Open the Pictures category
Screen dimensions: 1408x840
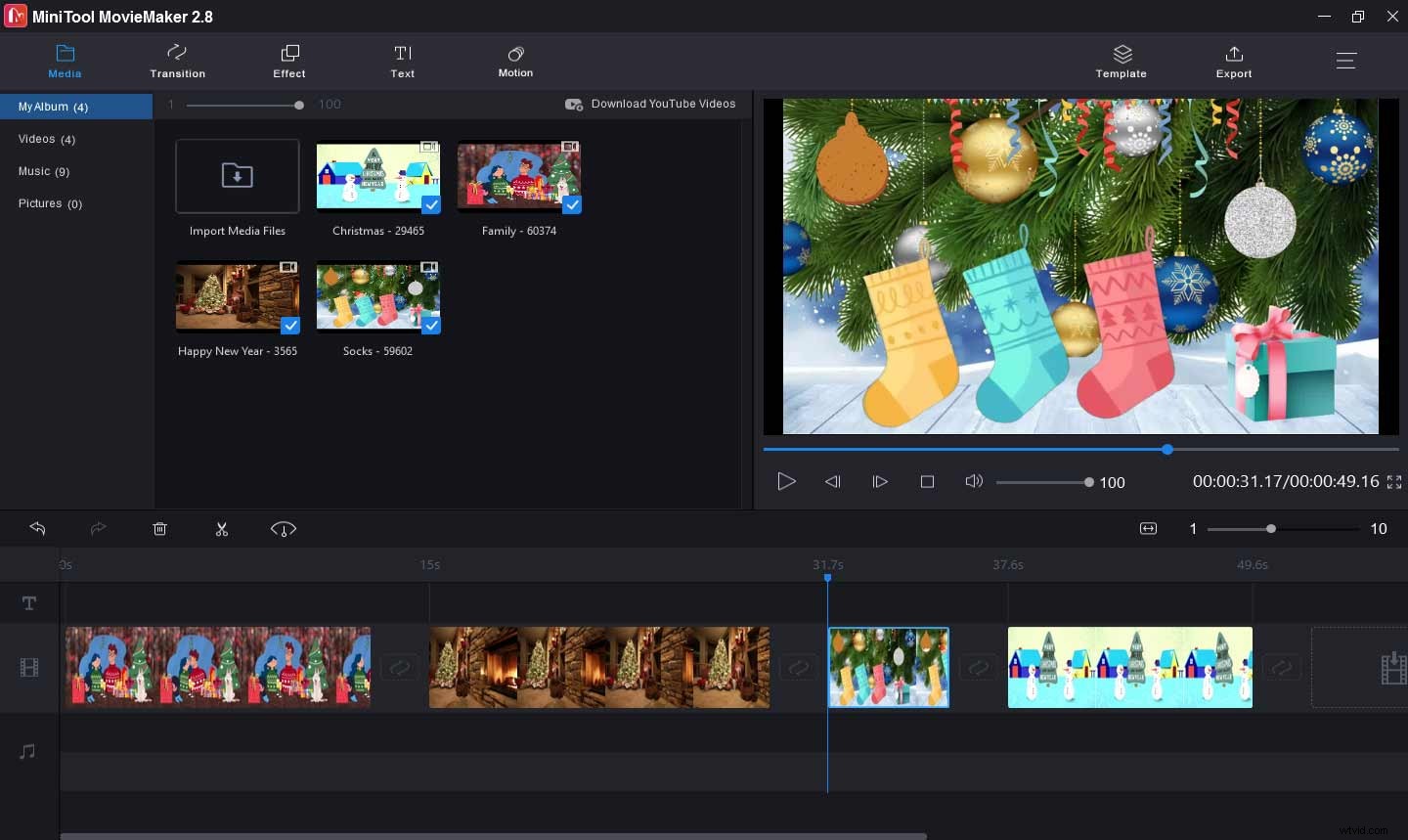[x=51, y=203]
